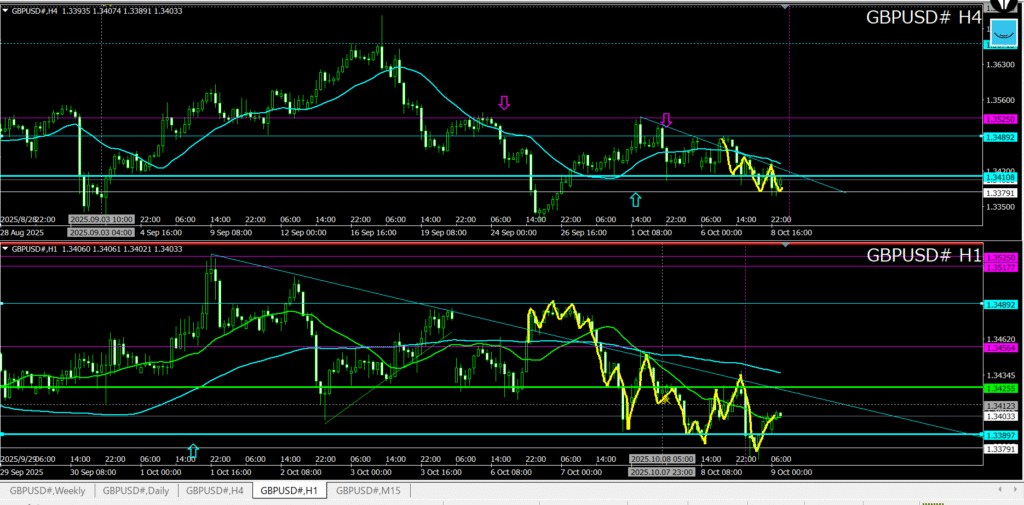Image resolution: width=1024 pixels, height=505 pixels.
Task: Switch to the GBPUSD#,Weekly tab
Action: (x=48, y=491)
